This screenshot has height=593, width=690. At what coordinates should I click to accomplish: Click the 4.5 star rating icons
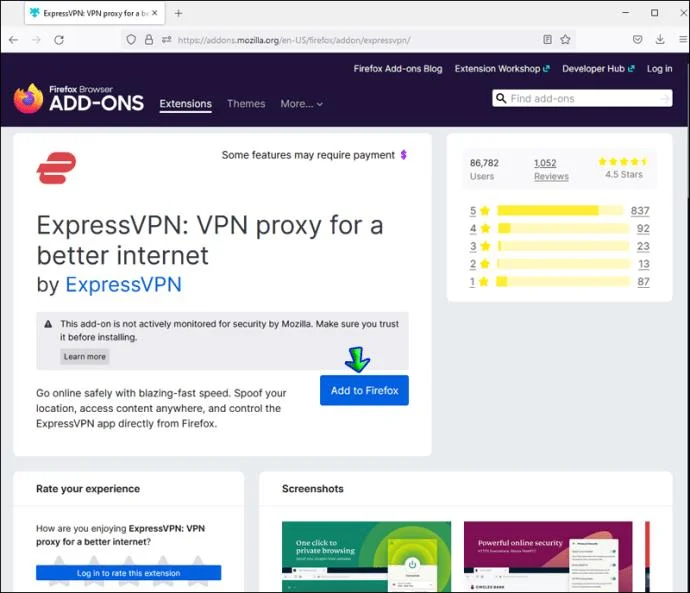pos(623,161)
